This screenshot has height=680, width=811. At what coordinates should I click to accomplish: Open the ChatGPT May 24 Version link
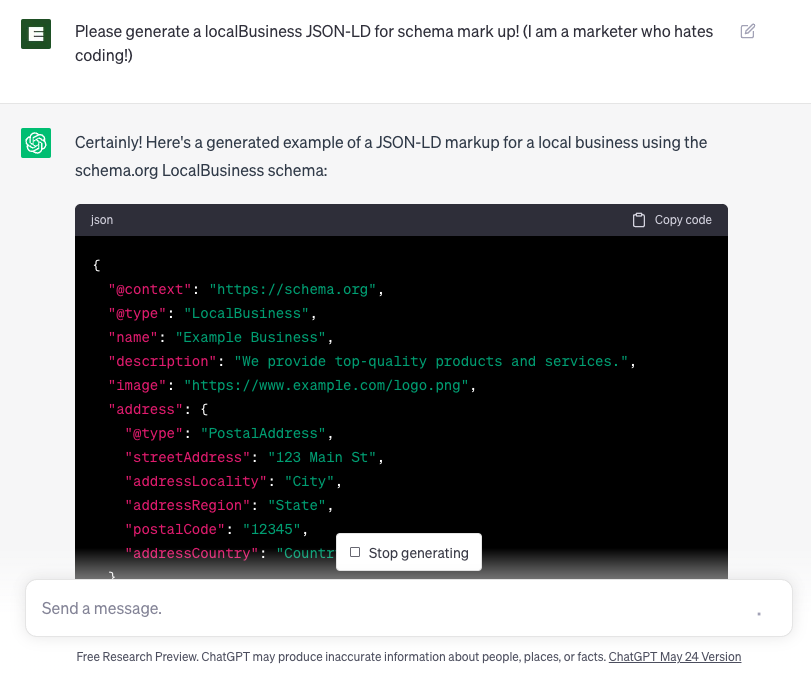pyautogui.click(x=674, y=657)
